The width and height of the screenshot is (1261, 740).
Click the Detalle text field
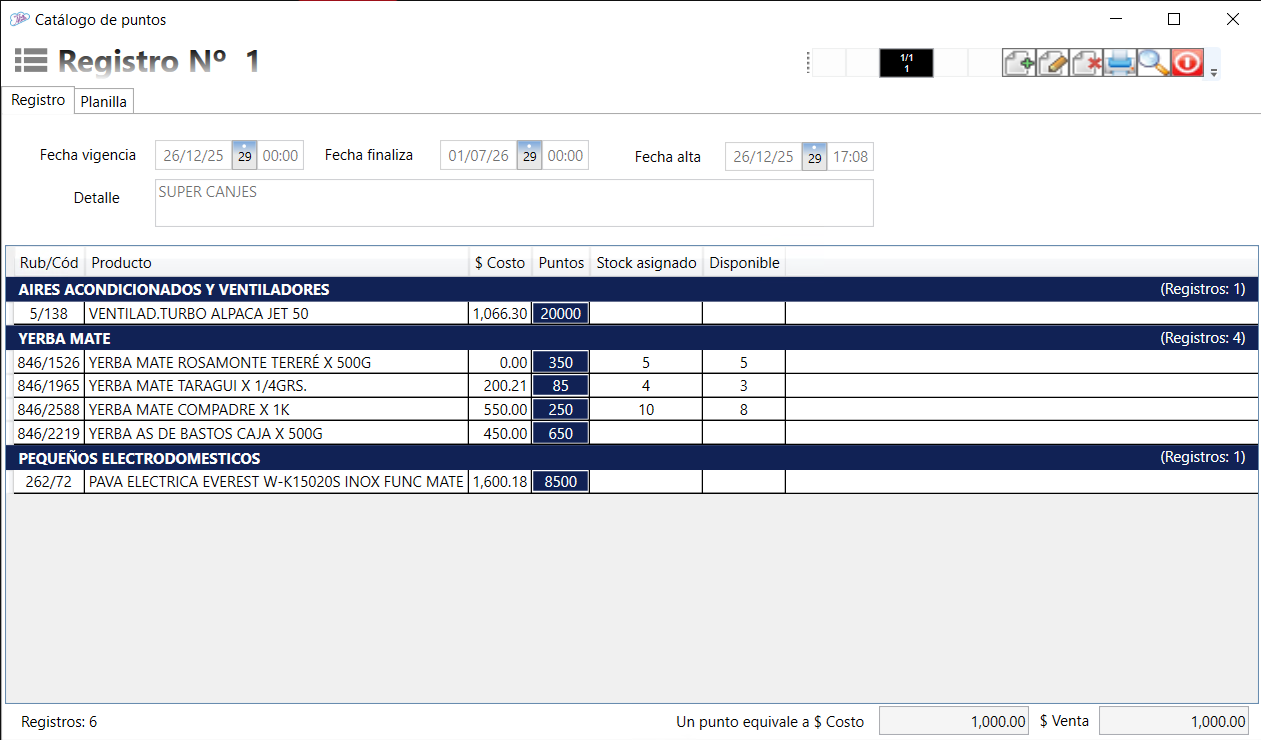coord(514,203)
